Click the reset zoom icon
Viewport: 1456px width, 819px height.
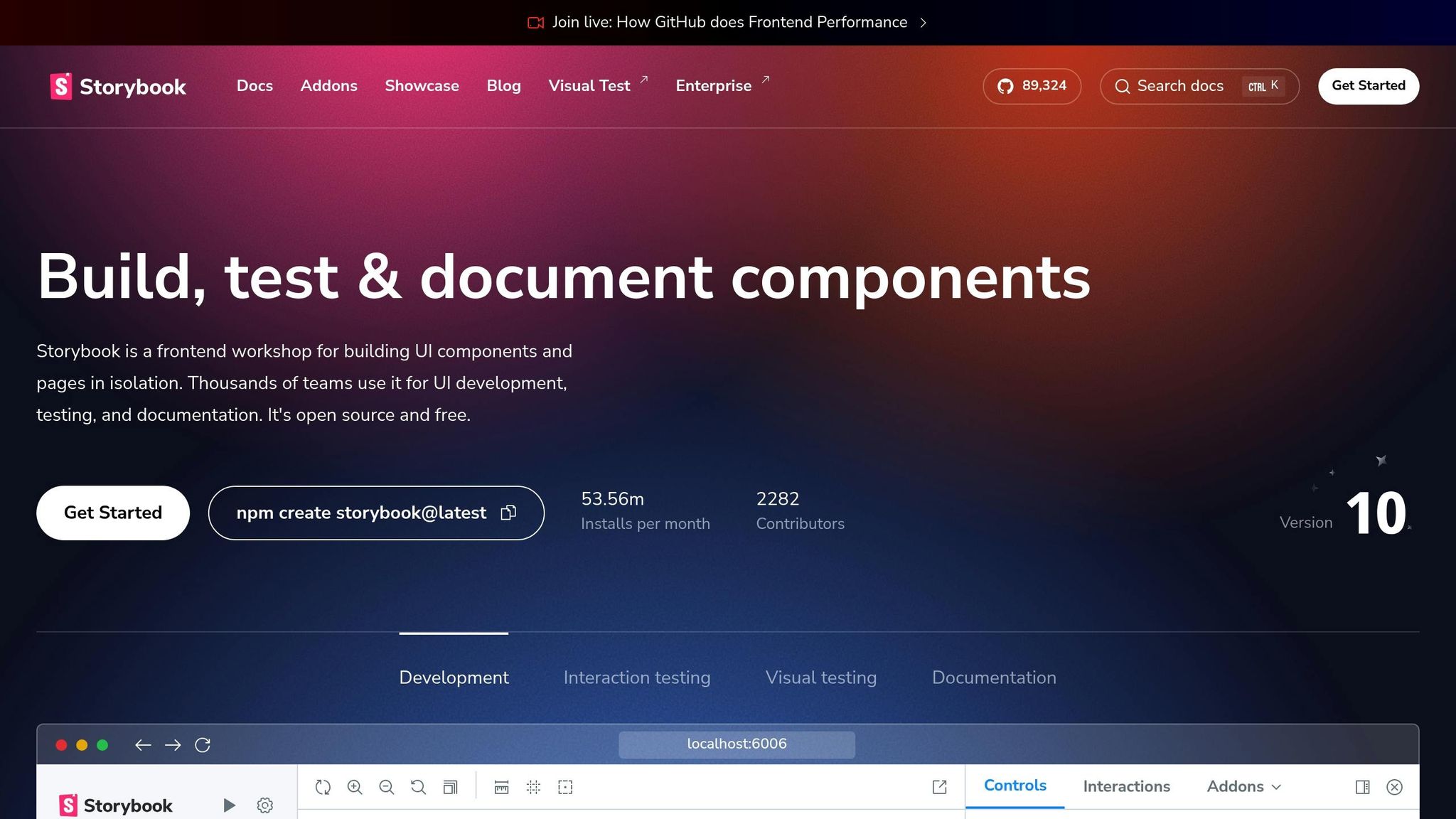coord(418,787)
